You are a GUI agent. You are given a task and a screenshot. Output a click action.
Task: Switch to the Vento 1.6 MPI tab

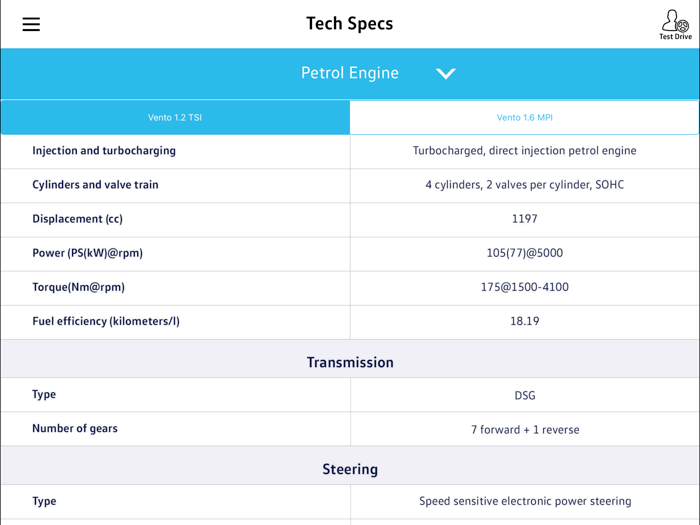(x=525, y=117)
